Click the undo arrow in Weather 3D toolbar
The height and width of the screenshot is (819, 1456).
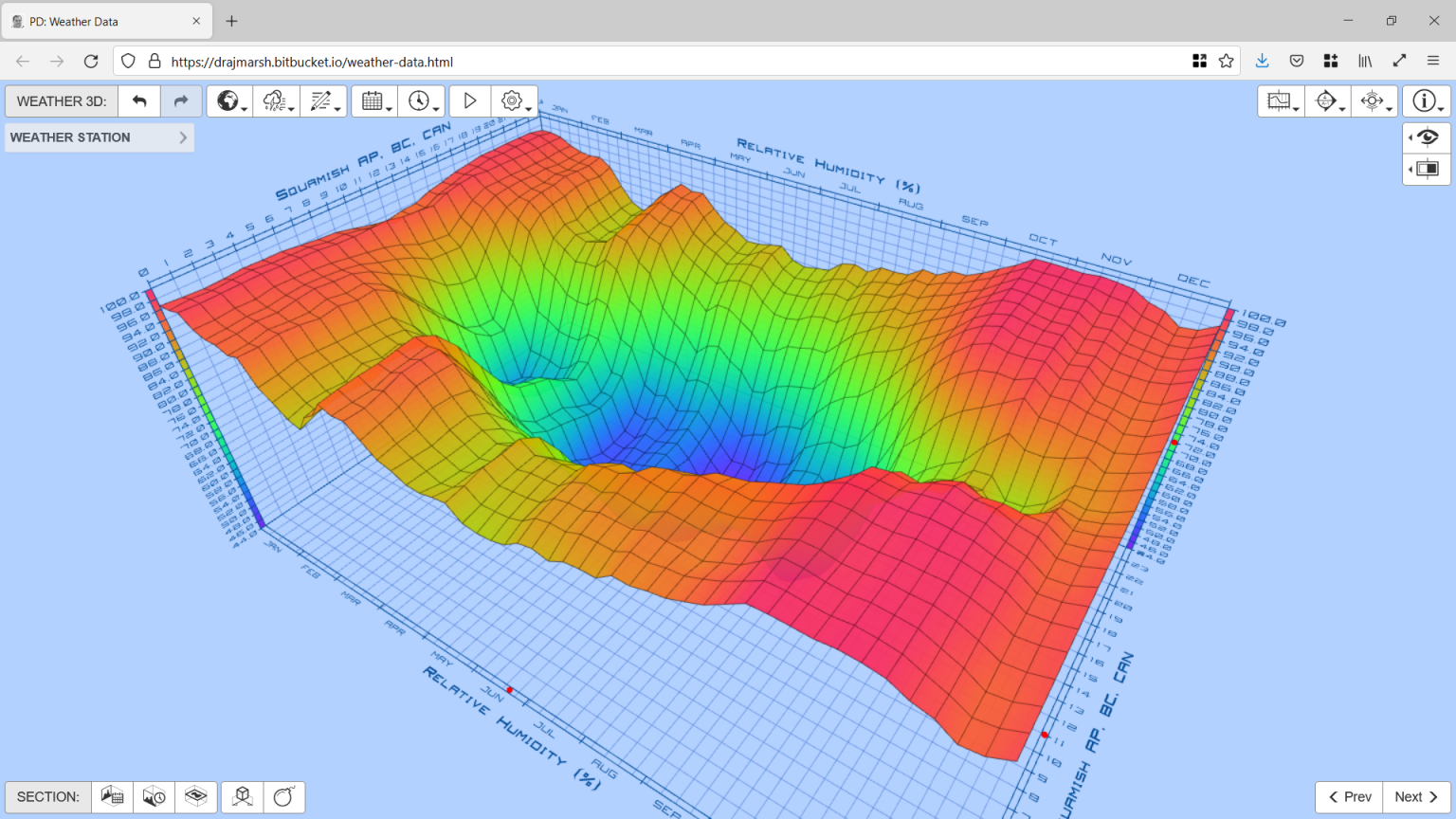[139, 101]
